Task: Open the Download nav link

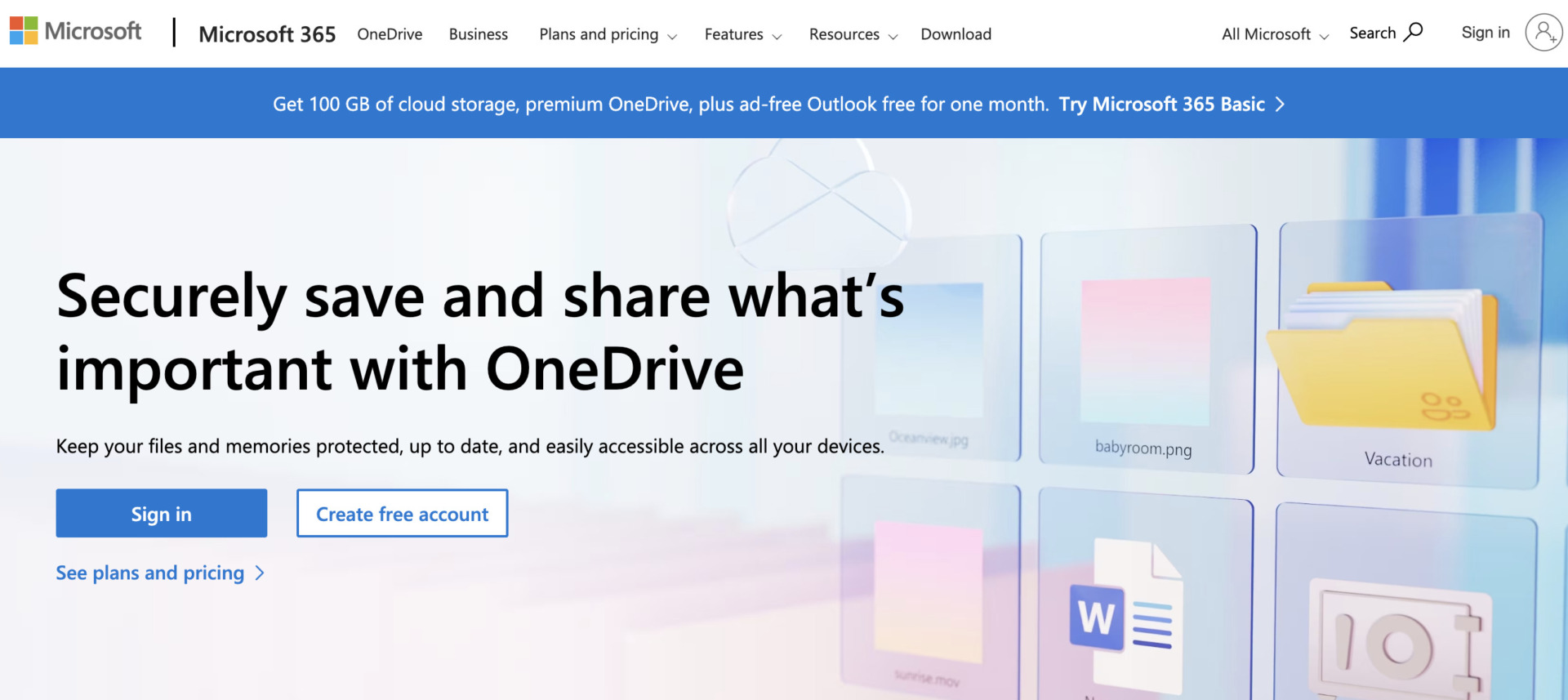Action: coord(956,34)
